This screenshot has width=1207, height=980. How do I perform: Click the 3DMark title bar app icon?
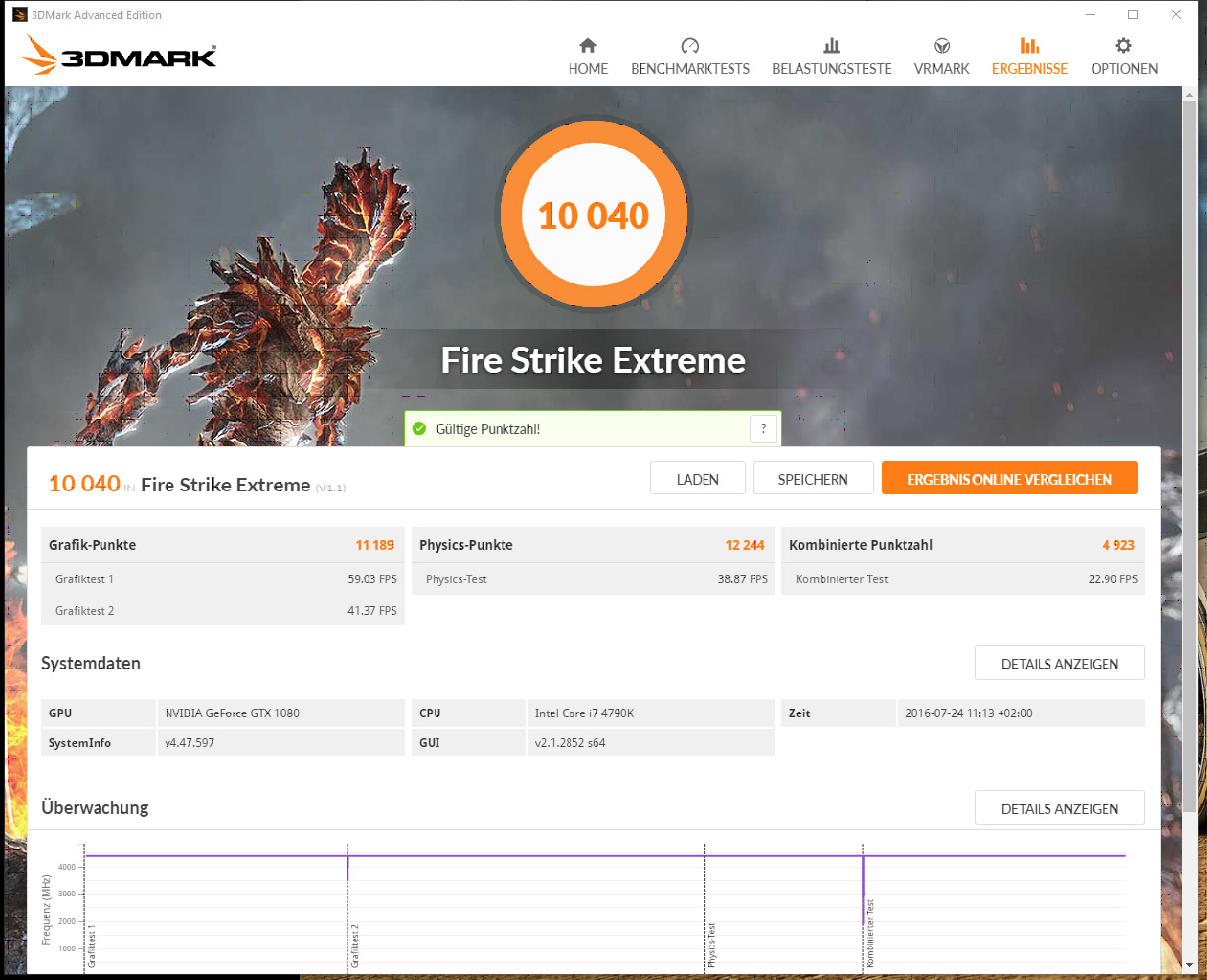click(x=19, y=15)
